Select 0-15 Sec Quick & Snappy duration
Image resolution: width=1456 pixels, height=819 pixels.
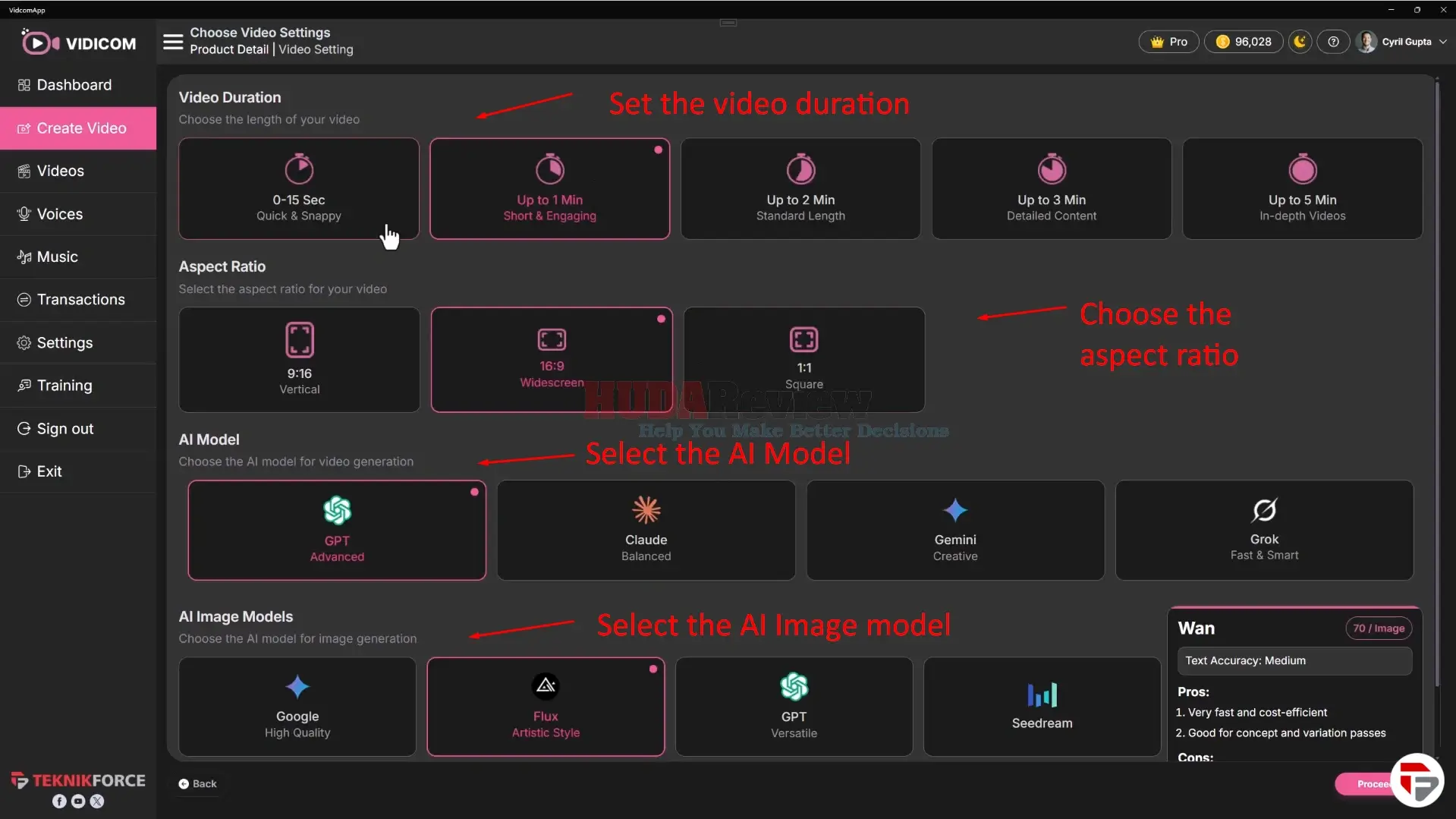(299, 188)
